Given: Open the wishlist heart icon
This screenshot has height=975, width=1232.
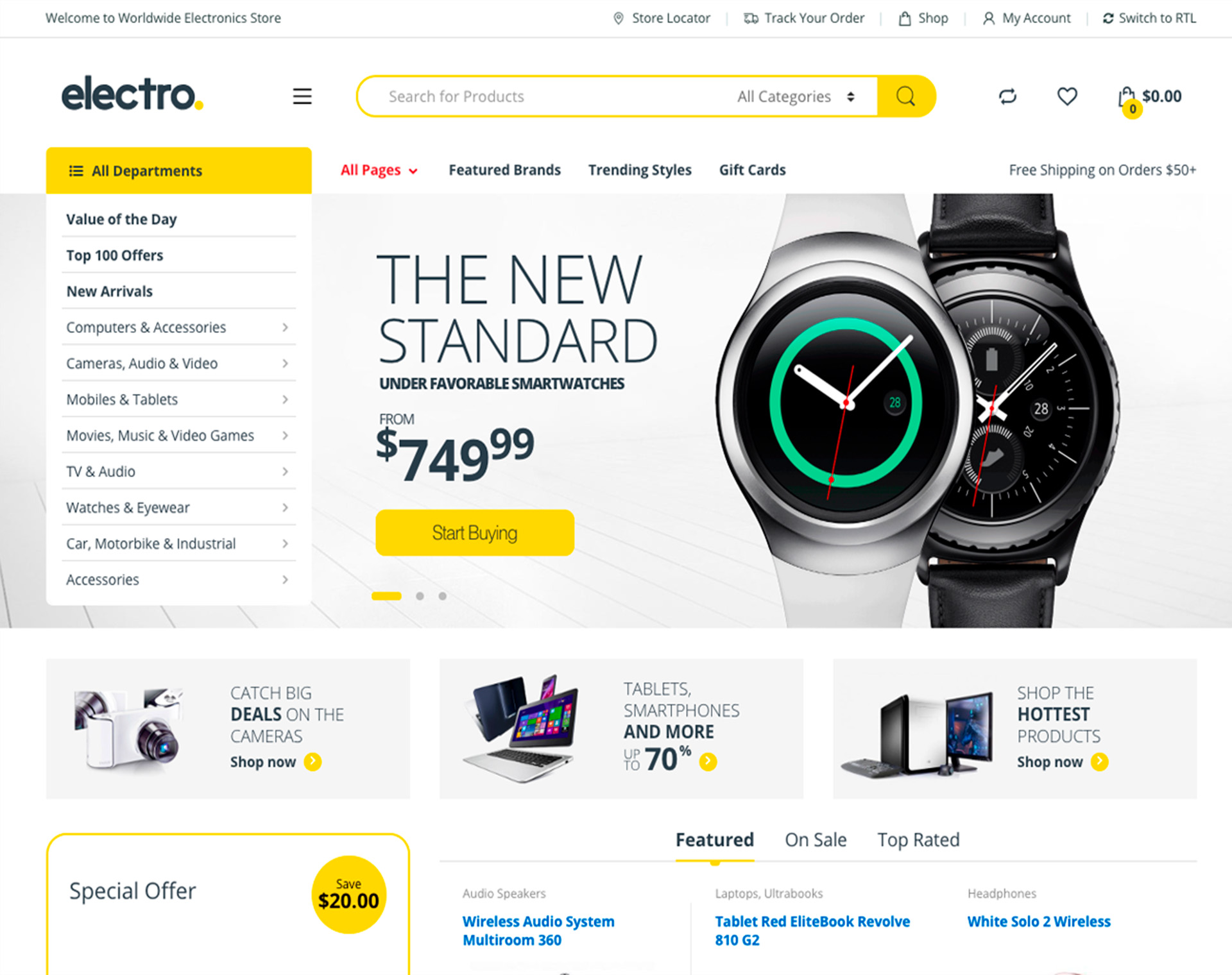Looking at the screenshot, I should [x=1067, y=96].
